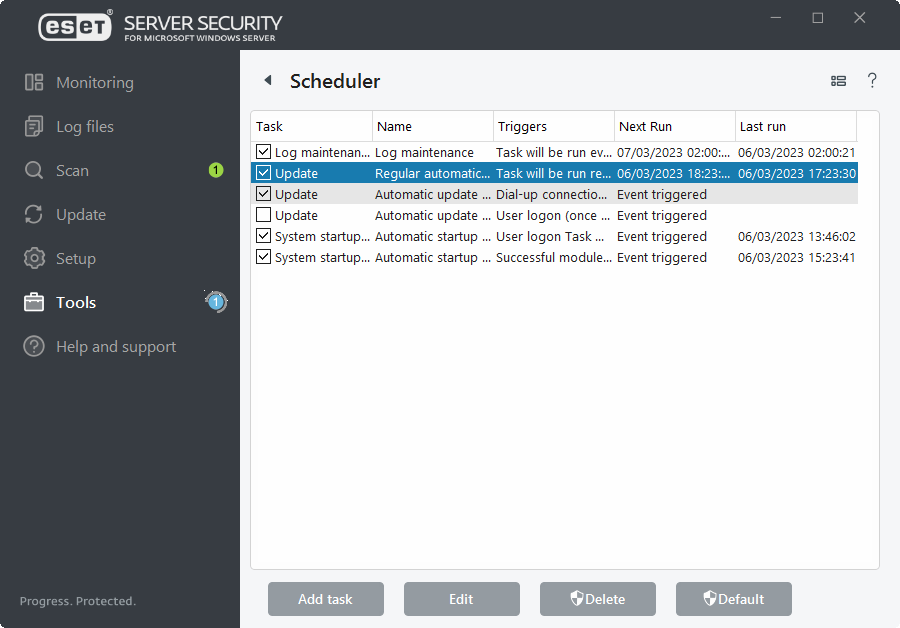Click the Help and support question icon

pos(34,347)
